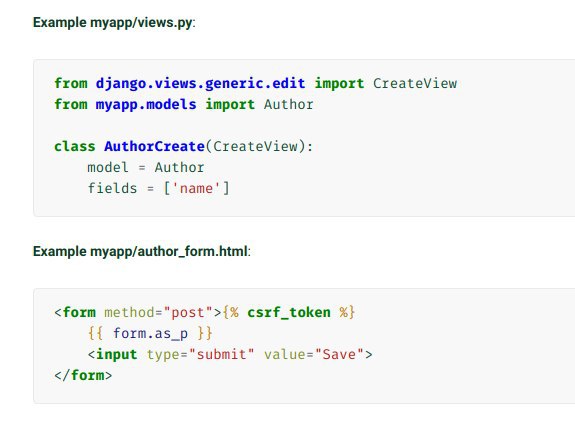Click the attribute value "Save" in the input tag
This screenshot has height=426, width=575.
339,354
